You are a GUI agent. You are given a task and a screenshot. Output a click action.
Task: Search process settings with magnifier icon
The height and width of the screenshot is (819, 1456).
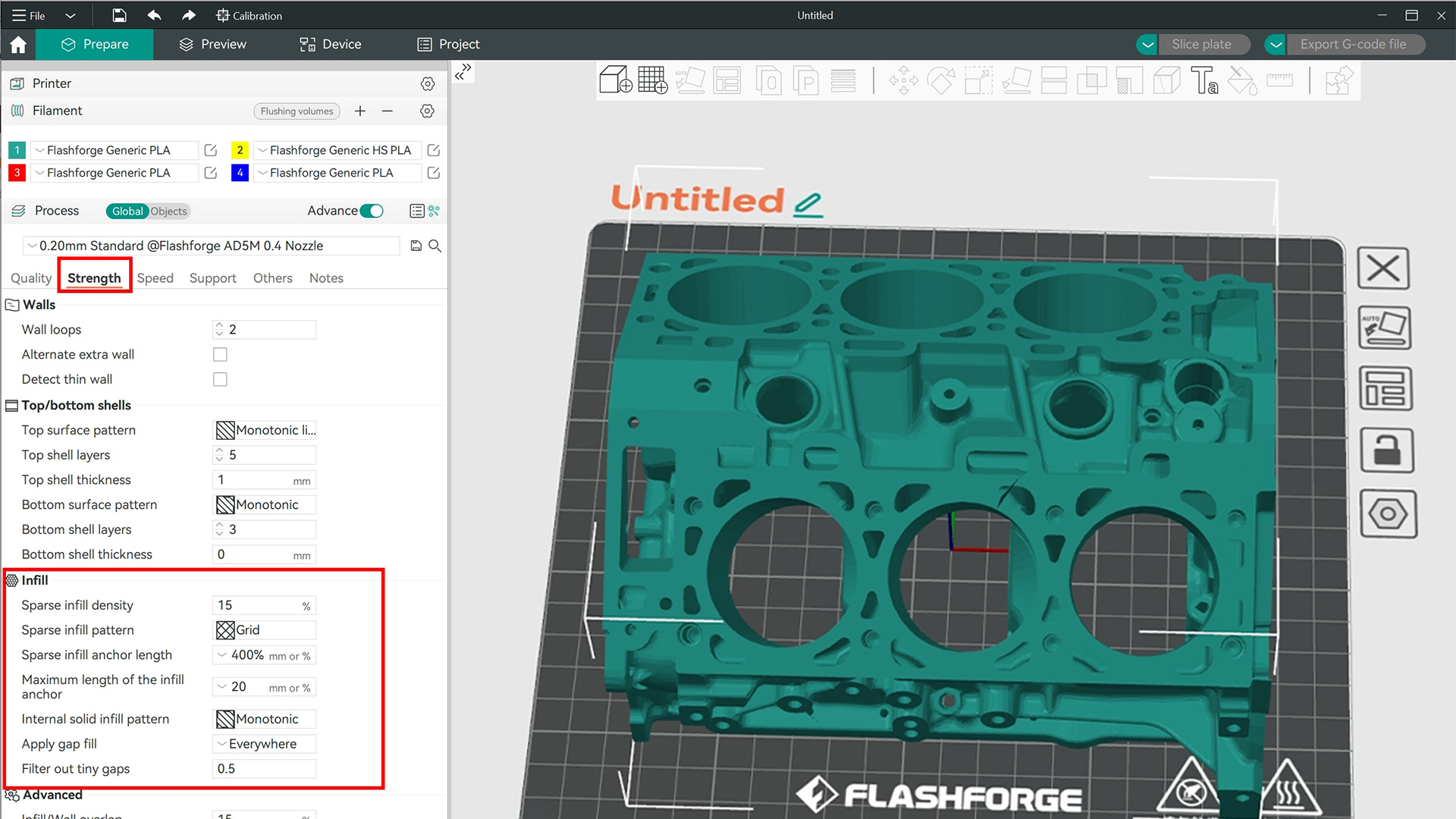click(435, 246)
